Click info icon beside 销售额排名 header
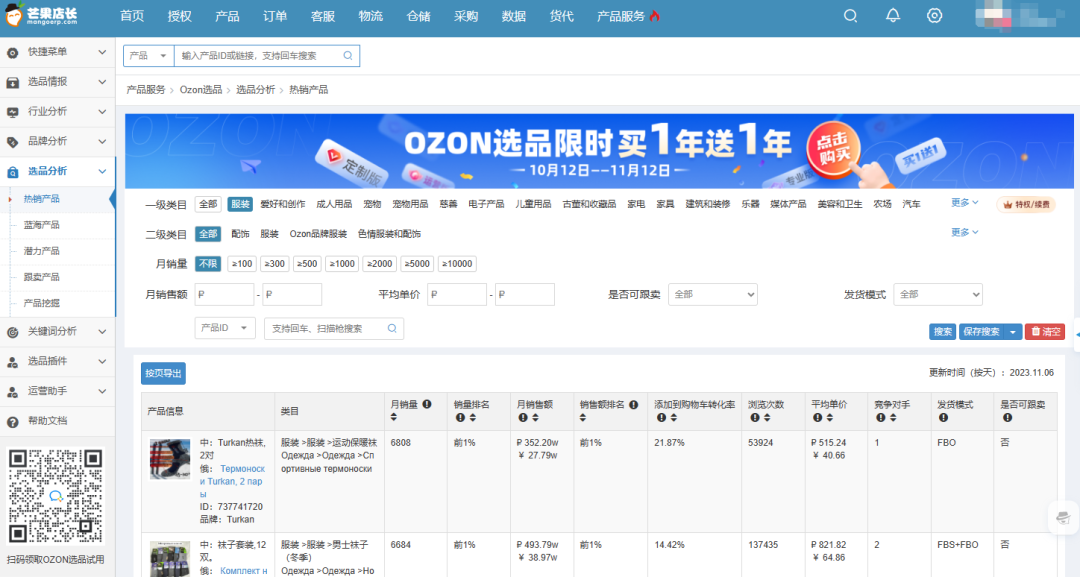1080x577 pixels. coord(634,404)
